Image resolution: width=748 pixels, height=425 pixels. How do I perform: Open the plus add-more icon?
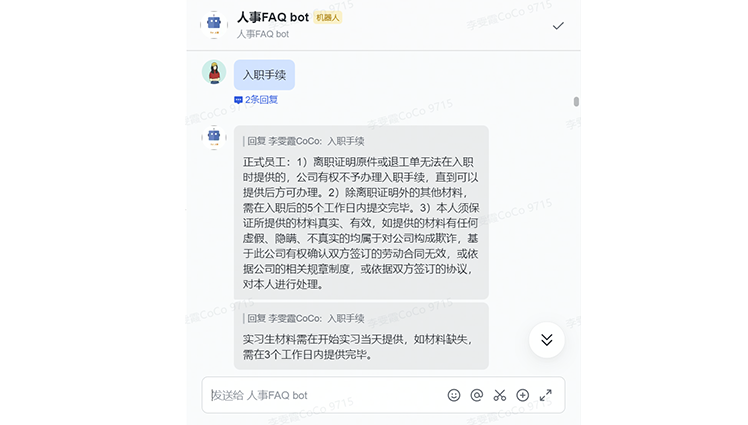522,395
